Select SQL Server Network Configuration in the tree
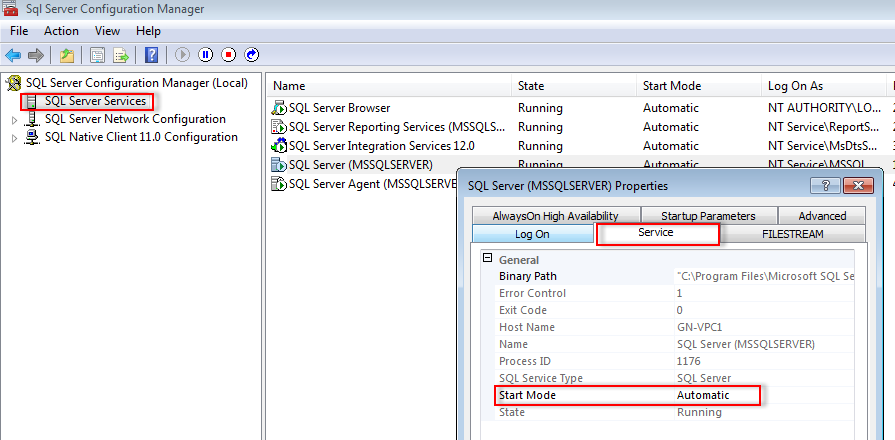 click(x=135, y=119)
